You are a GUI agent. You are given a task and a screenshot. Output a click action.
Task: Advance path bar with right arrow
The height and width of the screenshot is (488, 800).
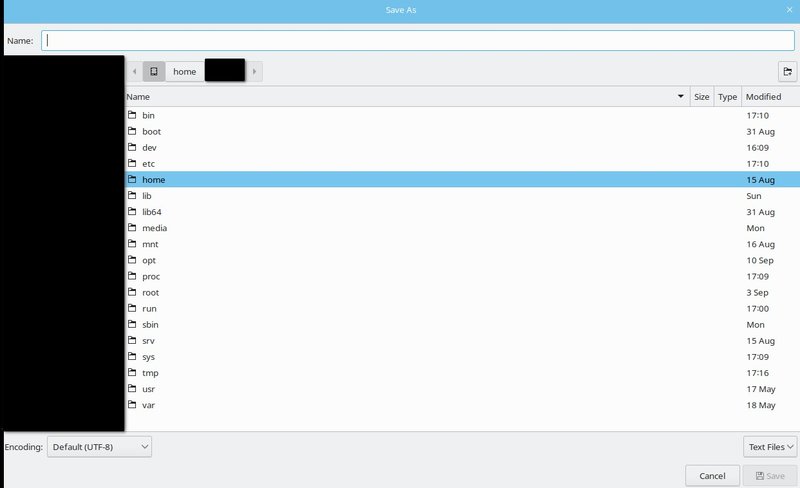click(x=254, y=71)
